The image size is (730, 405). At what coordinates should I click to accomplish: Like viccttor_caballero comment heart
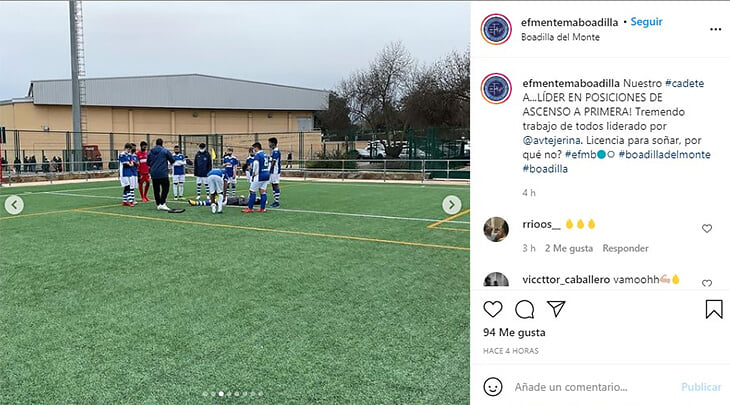click(707, 283)
